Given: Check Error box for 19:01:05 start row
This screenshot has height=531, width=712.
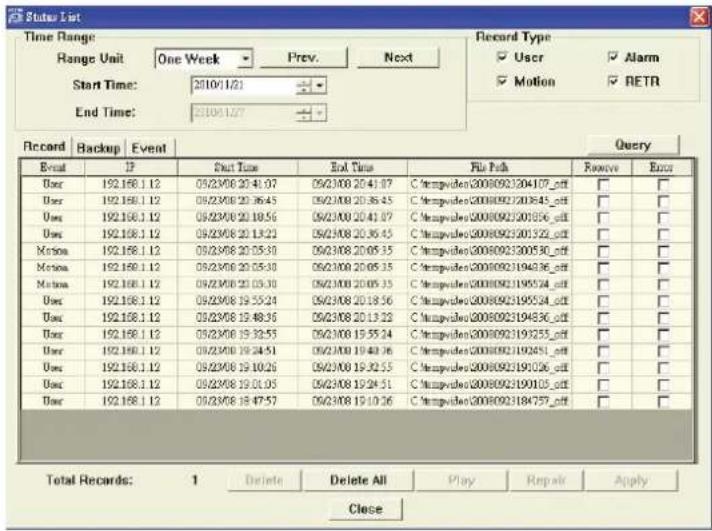Looking at the screenshot, I should [663, 385].
